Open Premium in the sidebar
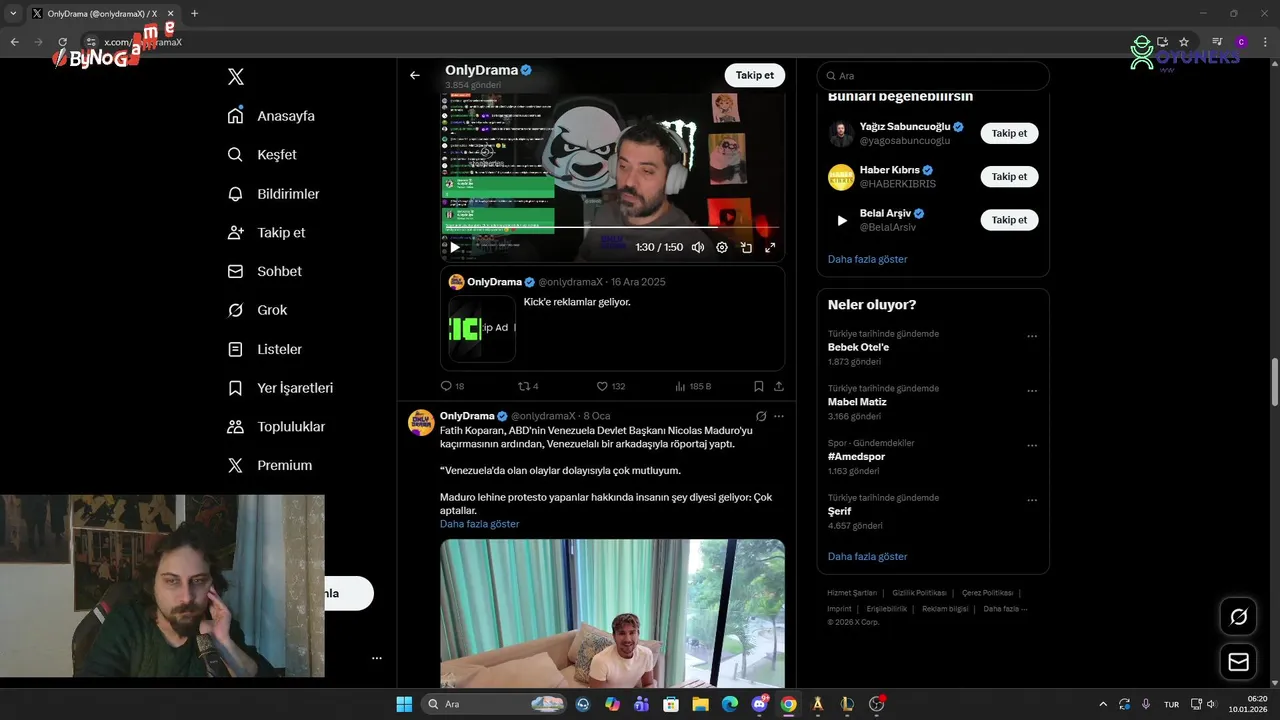Image resolution: width=1280 pixels, height=720 pixels. (x=269, y=465)
